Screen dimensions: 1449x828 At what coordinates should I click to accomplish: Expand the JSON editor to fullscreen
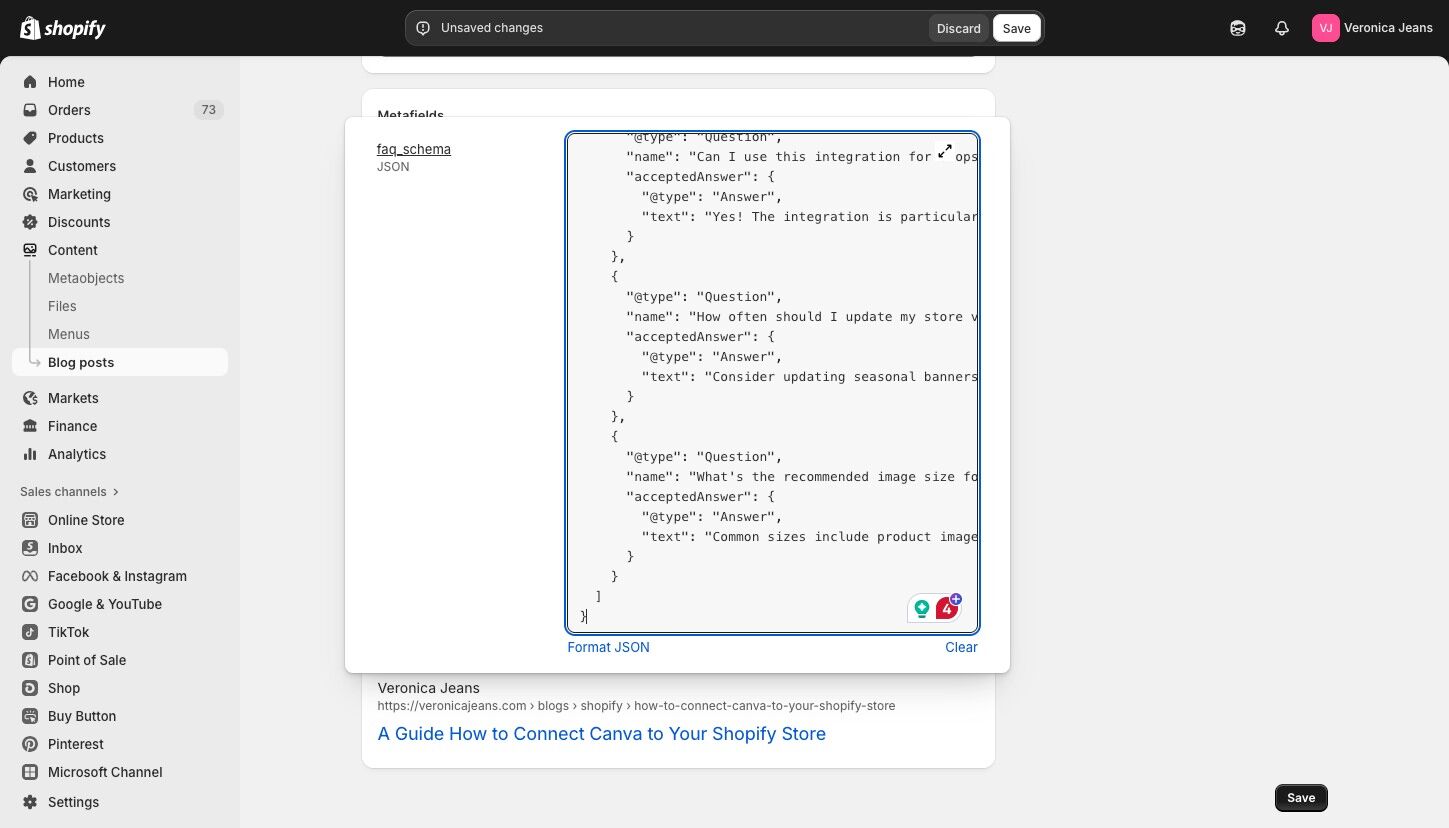click(x=945, y=151)
